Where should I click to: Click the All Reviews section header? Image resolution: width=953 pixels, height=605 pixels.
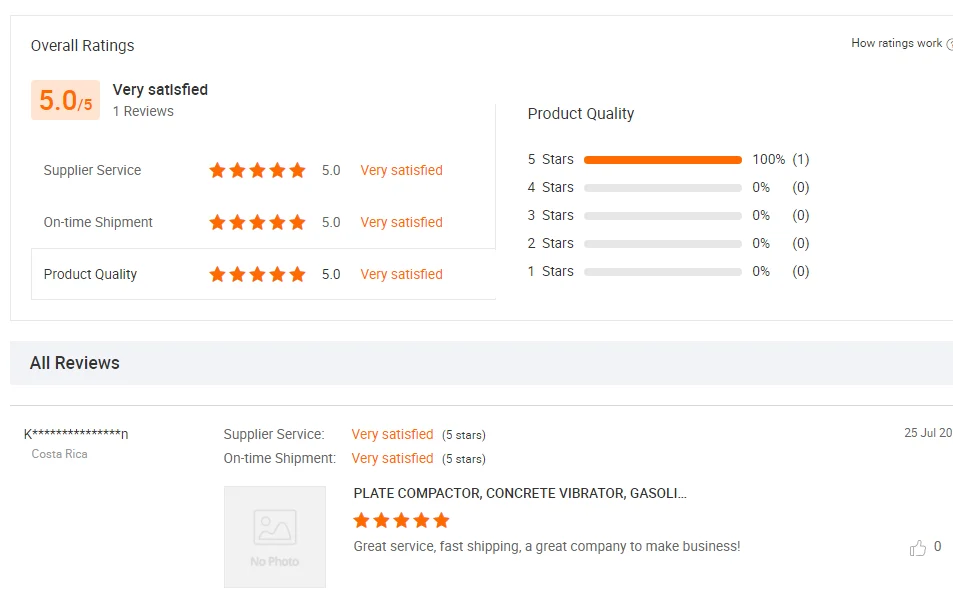pyautogui.click(x=75, y=364)
